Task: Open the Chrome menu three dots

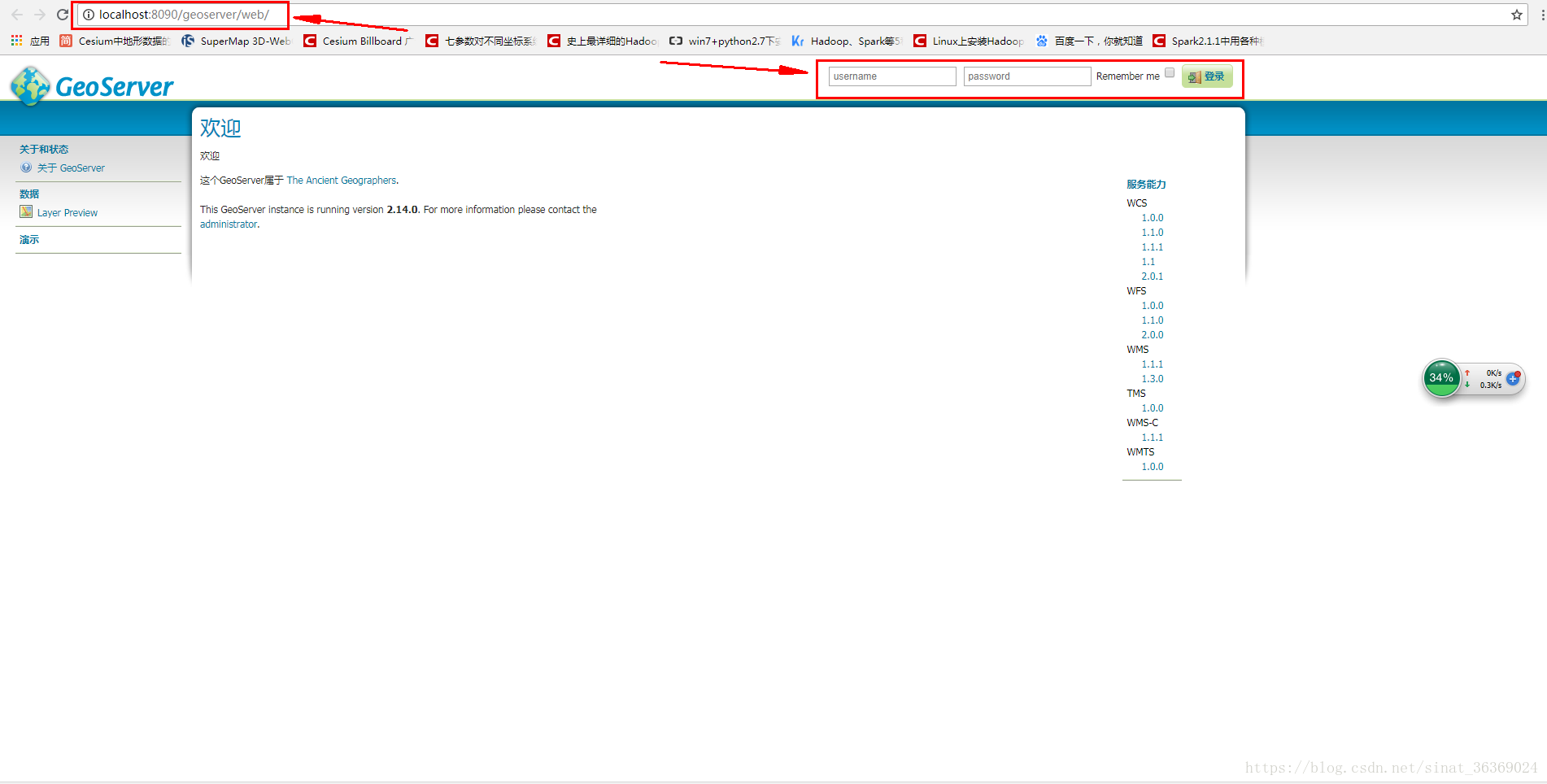Action: click(x=1542, y=15)
